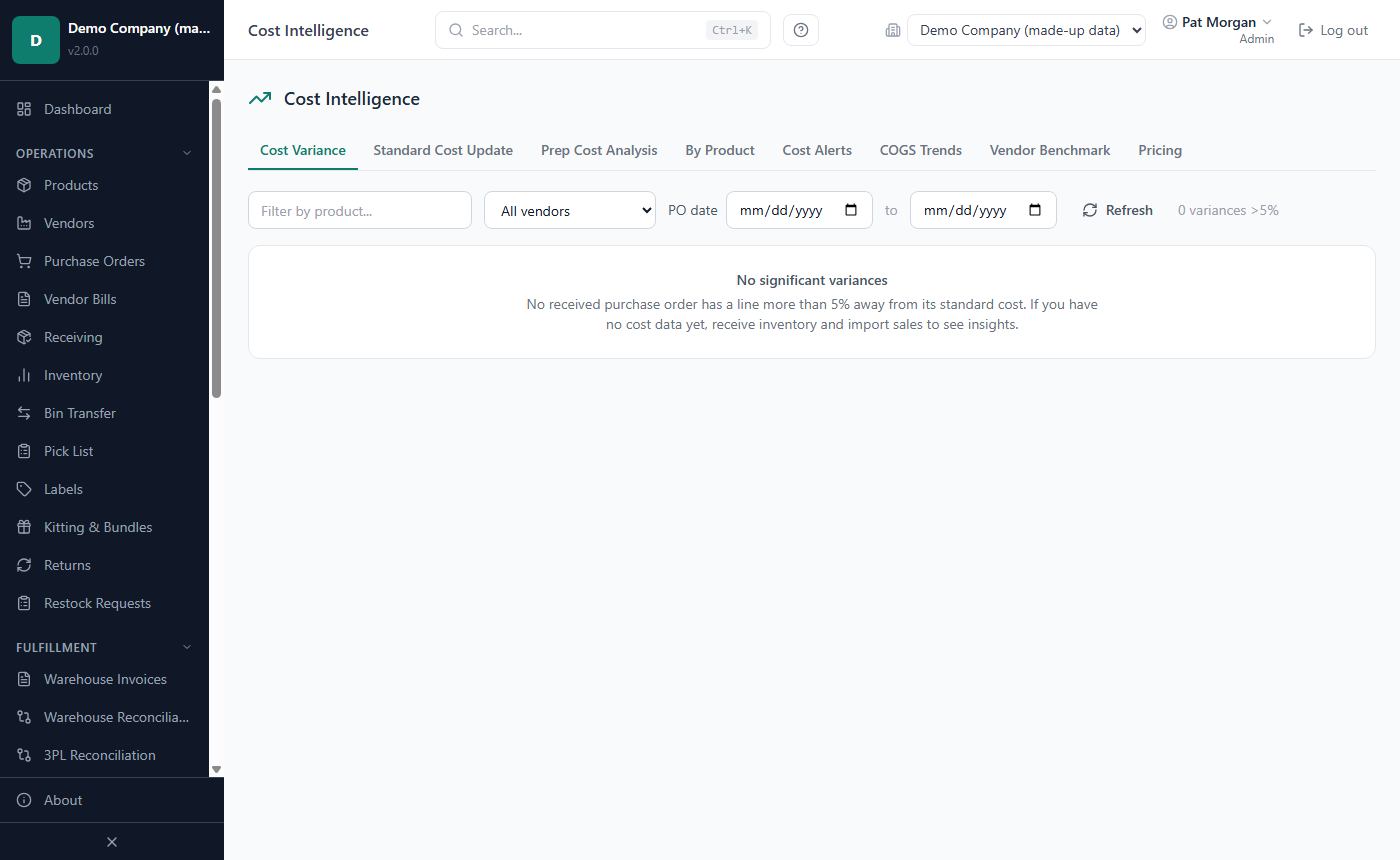This screenshot has height=860, width=1400.
Task: Open the Cost Alerts tab
Action: click(817, 150)
